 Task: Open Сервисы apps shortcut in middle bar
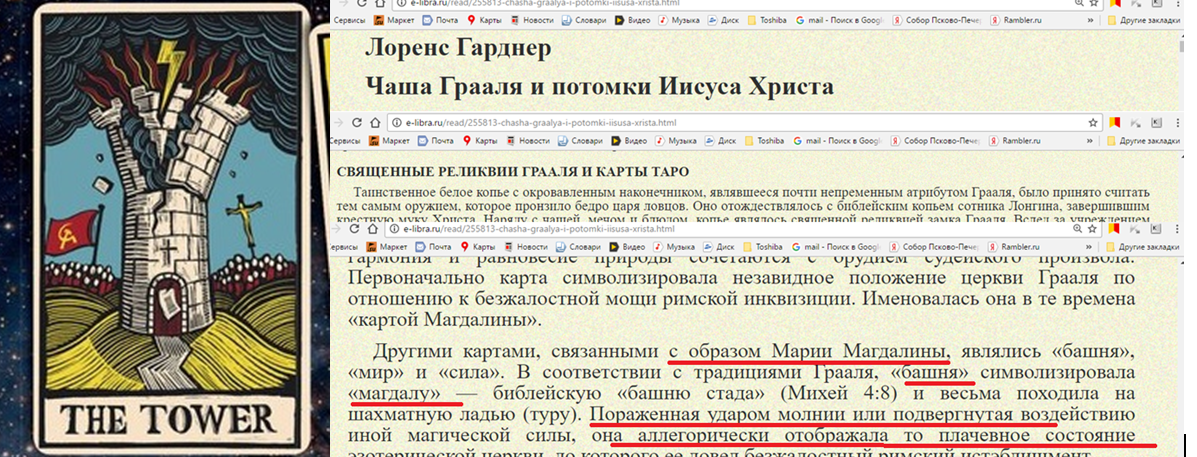point(345,140)
